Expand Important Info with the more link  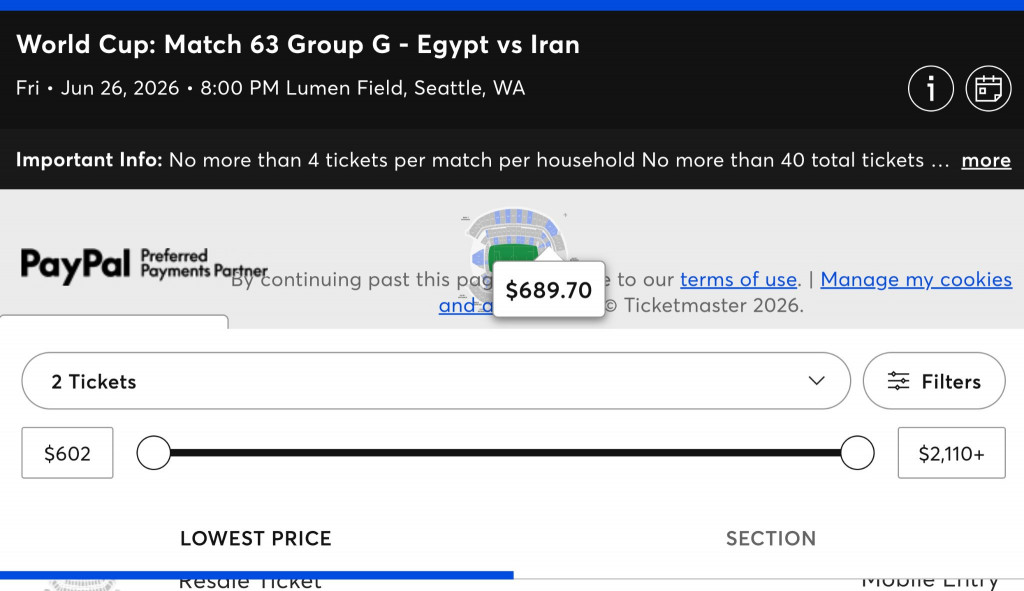pos(986,160)
